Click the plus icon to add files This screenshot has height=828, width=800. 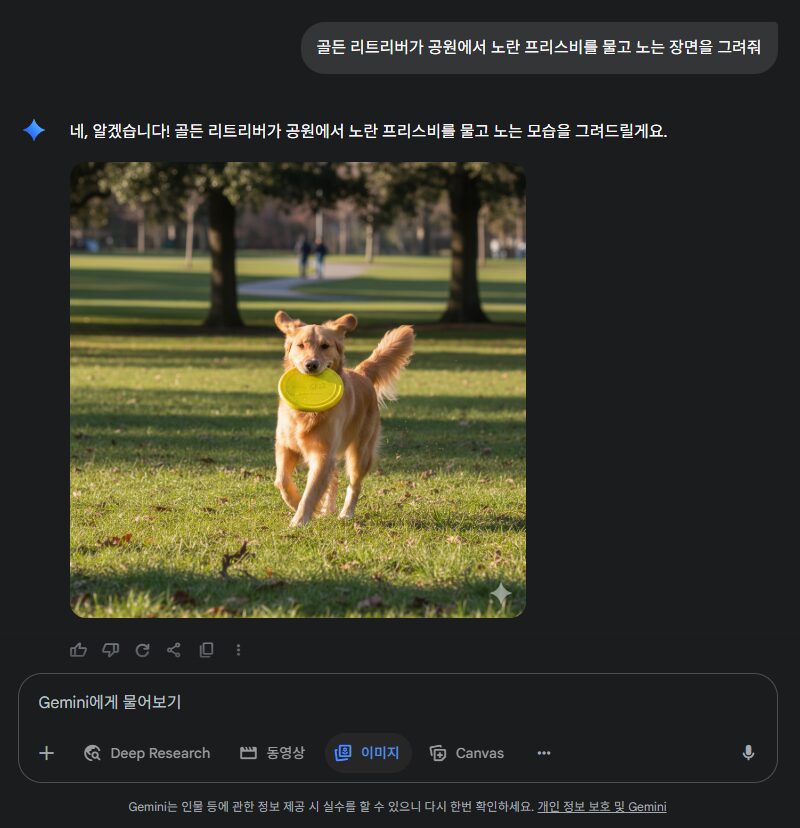click(x=46, y=753)
